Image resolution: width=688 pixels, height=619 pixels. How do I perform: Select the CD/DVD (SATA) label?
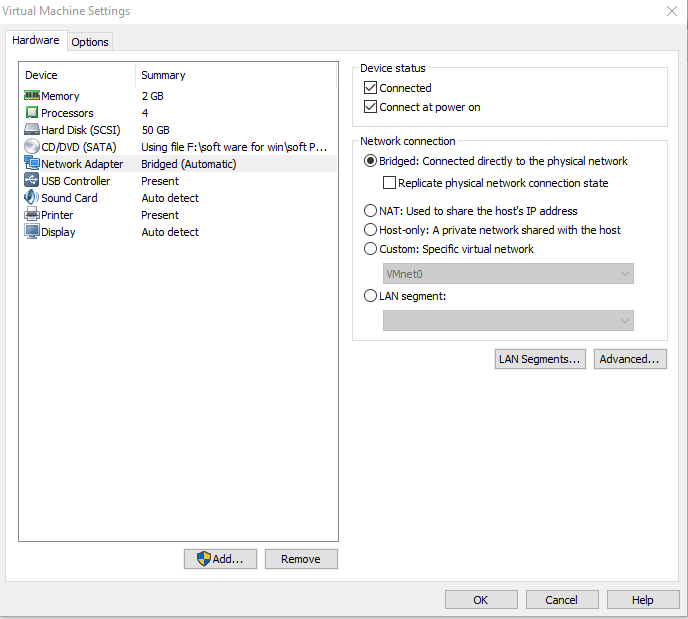click(79, 147)
